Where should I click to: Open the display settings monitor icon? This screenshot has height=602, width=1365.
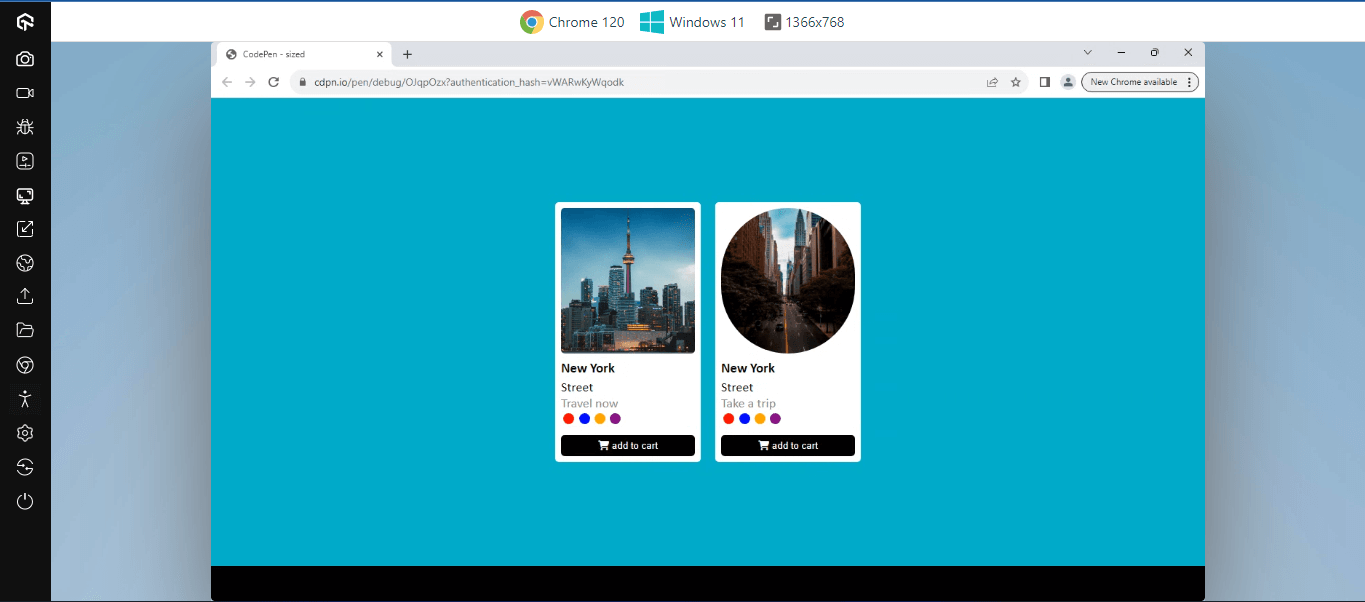pyautogui.click(x=25, y=195)
